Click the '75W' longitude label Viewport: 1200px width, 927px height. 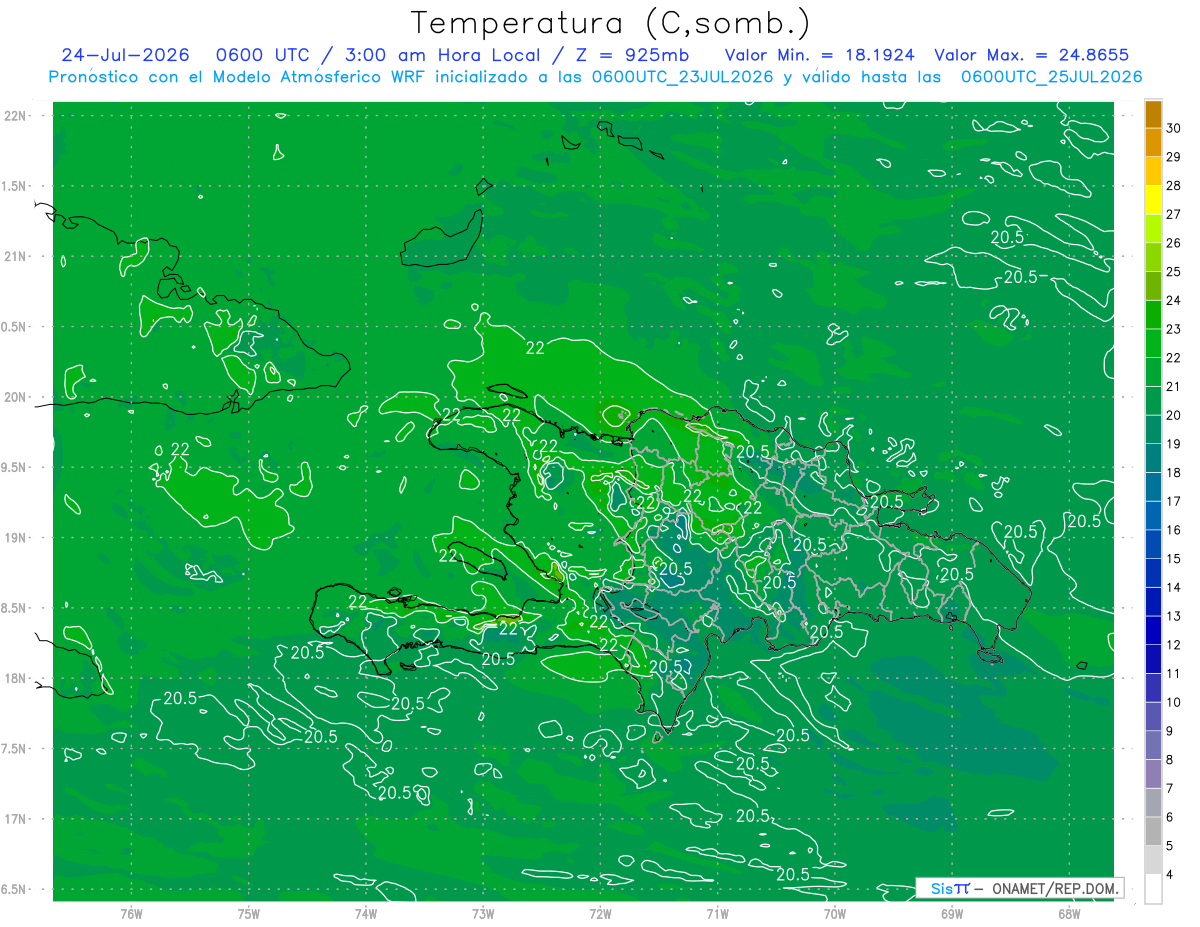pos(249,913)
